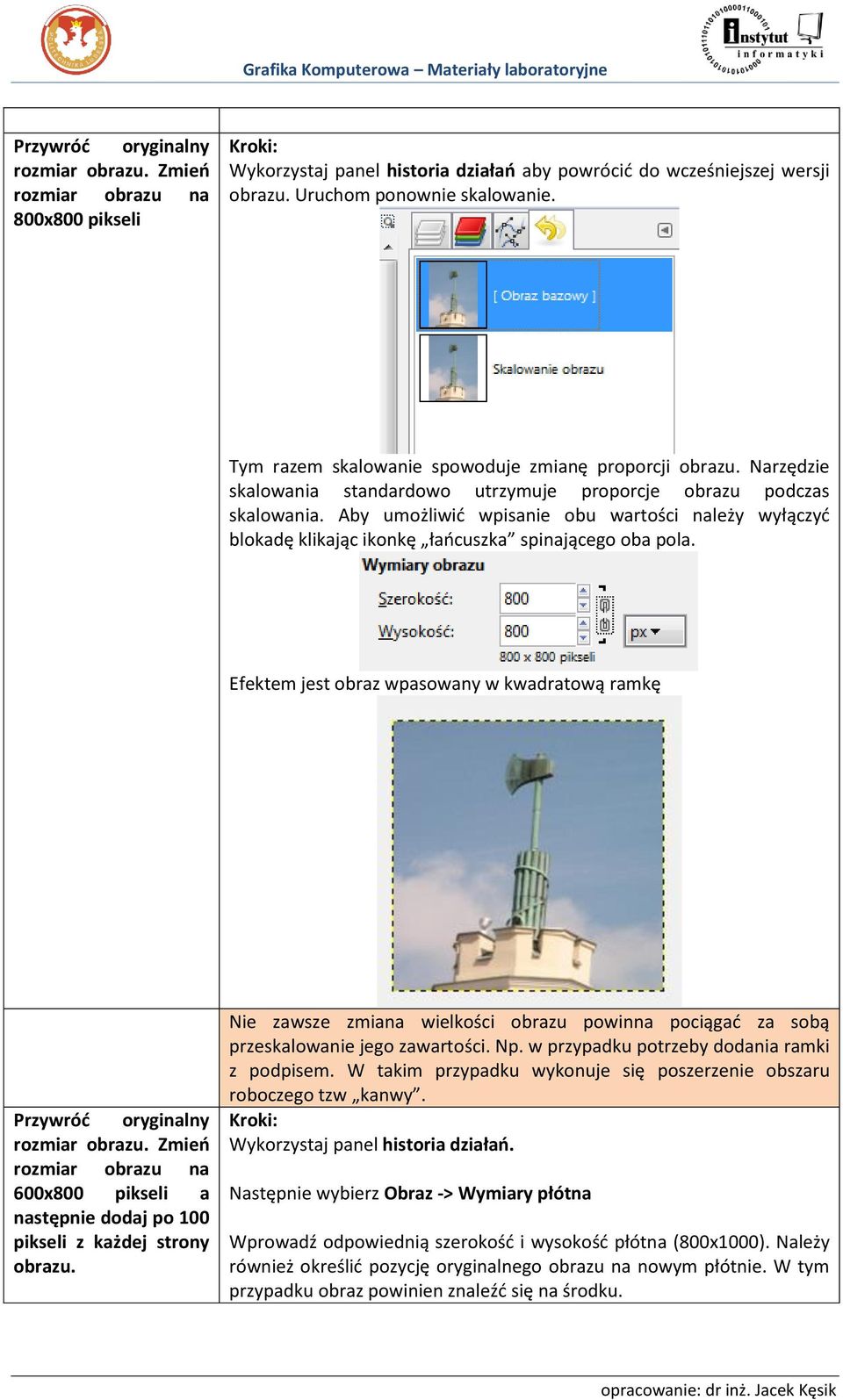This screenshot has width=843, height=1400.
Task: Click the '800x800 pikseli' task text
Action: point(76,219)
